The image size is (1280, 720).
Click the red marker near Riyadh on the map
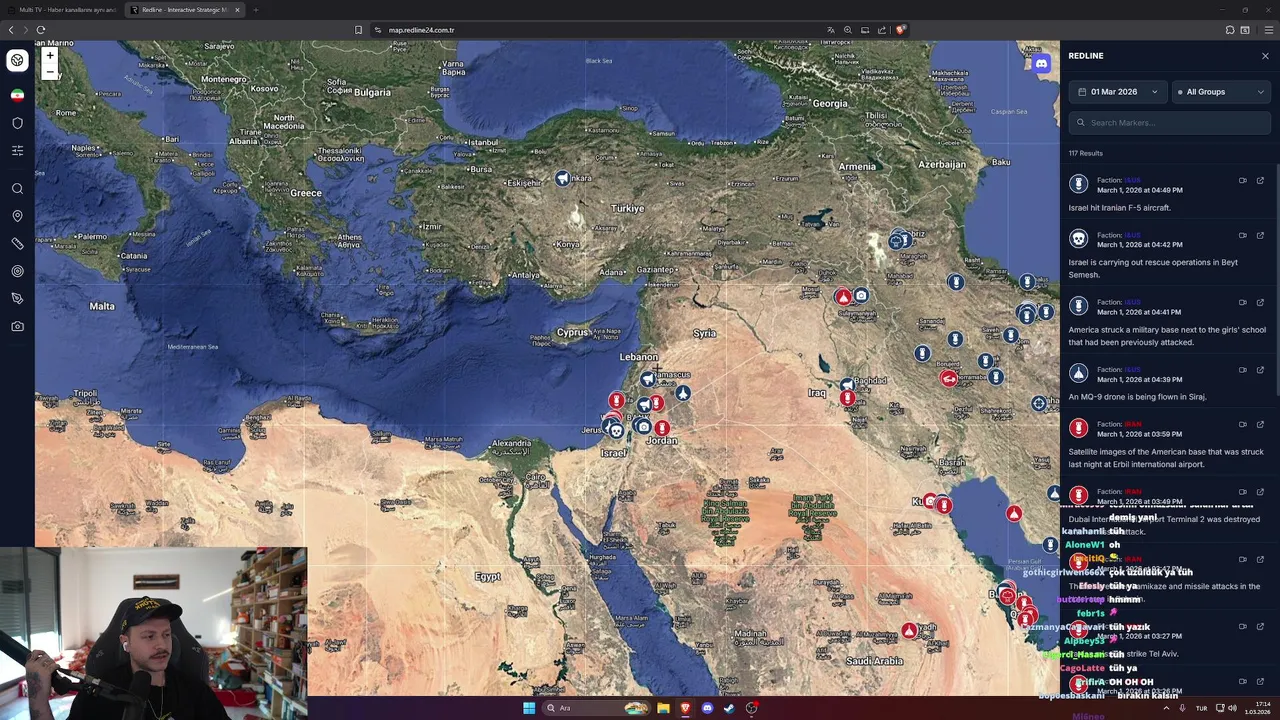908,631
